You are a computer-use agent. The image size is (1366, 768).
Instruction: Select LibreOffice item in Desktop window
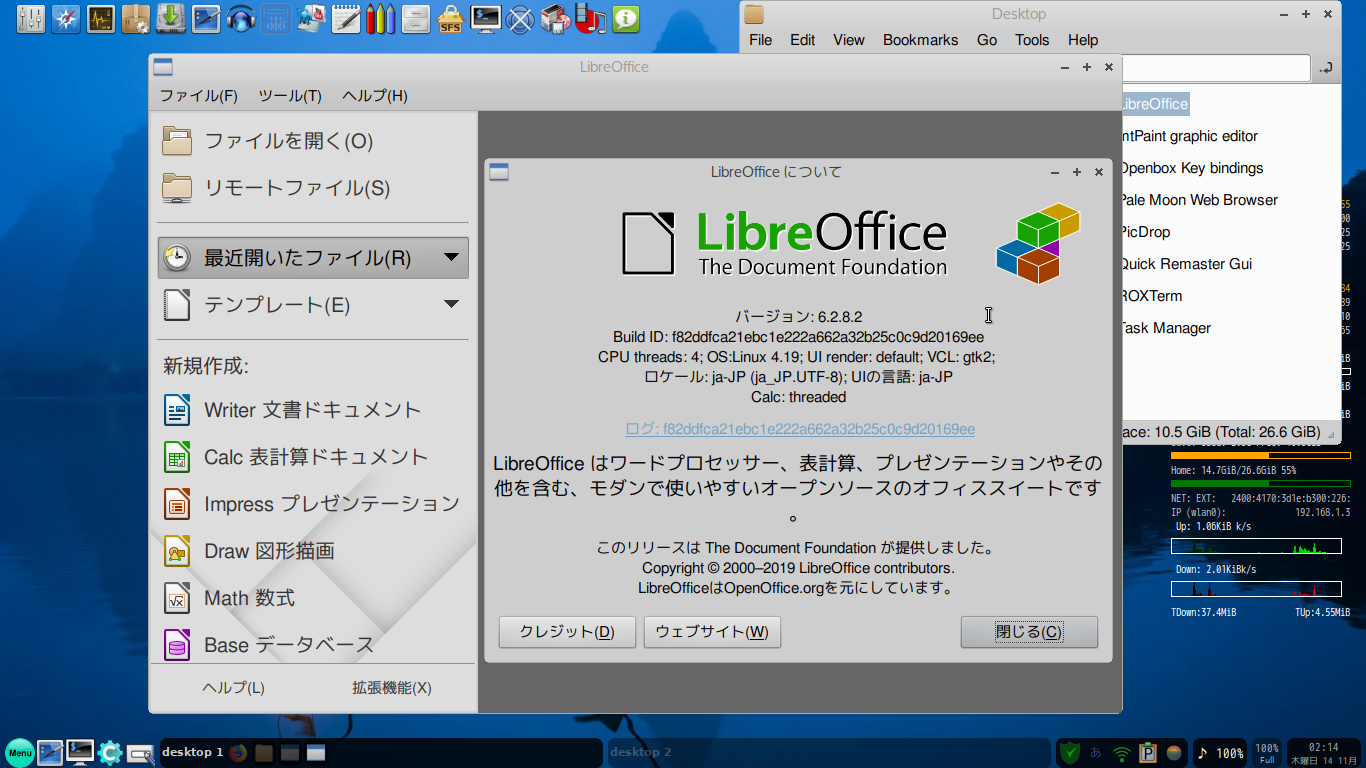point(1155,104)
